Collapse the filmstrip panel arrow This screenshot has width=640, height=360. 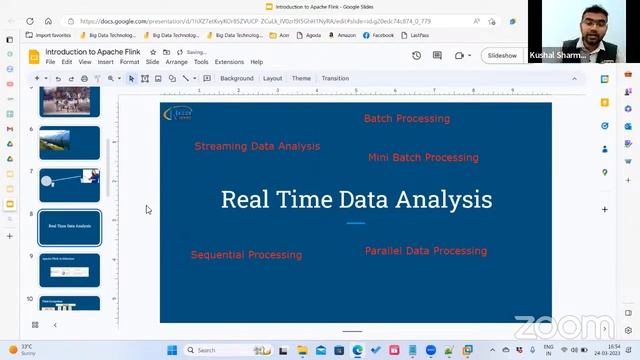click(x=55, y=325)
